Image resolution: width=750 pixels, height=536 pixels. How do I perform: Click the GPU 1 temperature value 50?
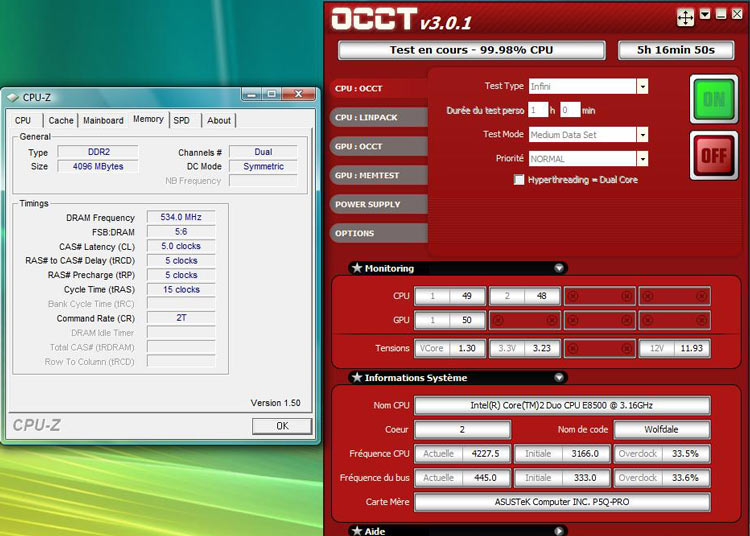(x=467, y=320)
